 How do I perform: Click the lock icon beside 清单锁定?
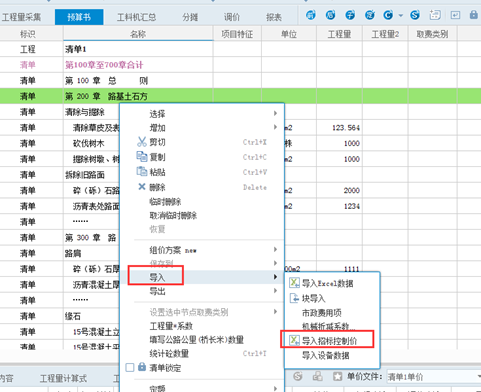click(142, 367)
